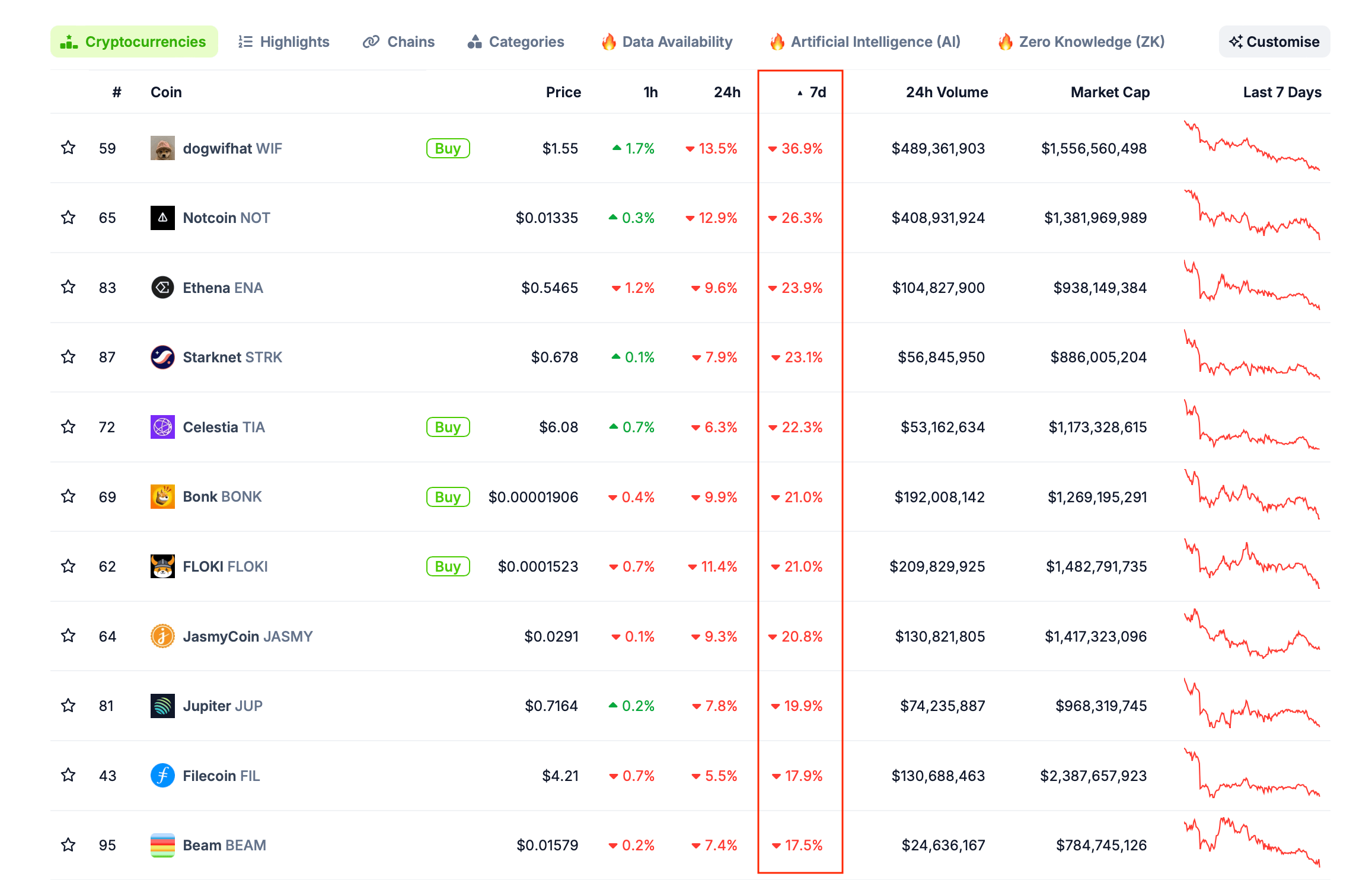Click Buy for Celestia TIA
The width and height of the screenshot is (1372, 880).
[448, 427]
